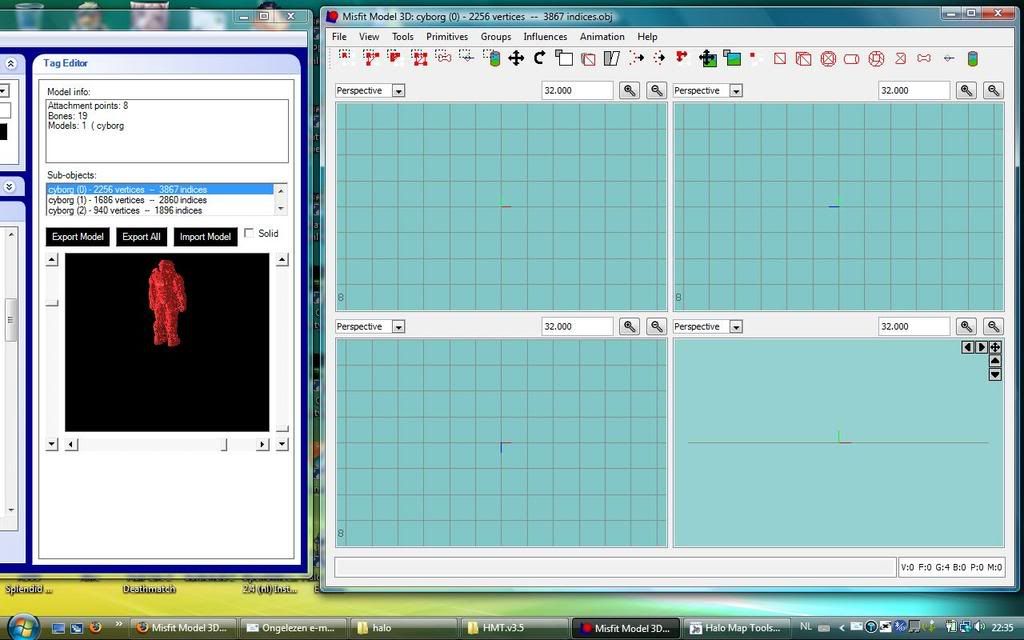Collapse the Tag Editor side panel chevron
Image resolution: width=1024 pixels, height=640 pixels.
pyautogui.click(x=10, y=63)
